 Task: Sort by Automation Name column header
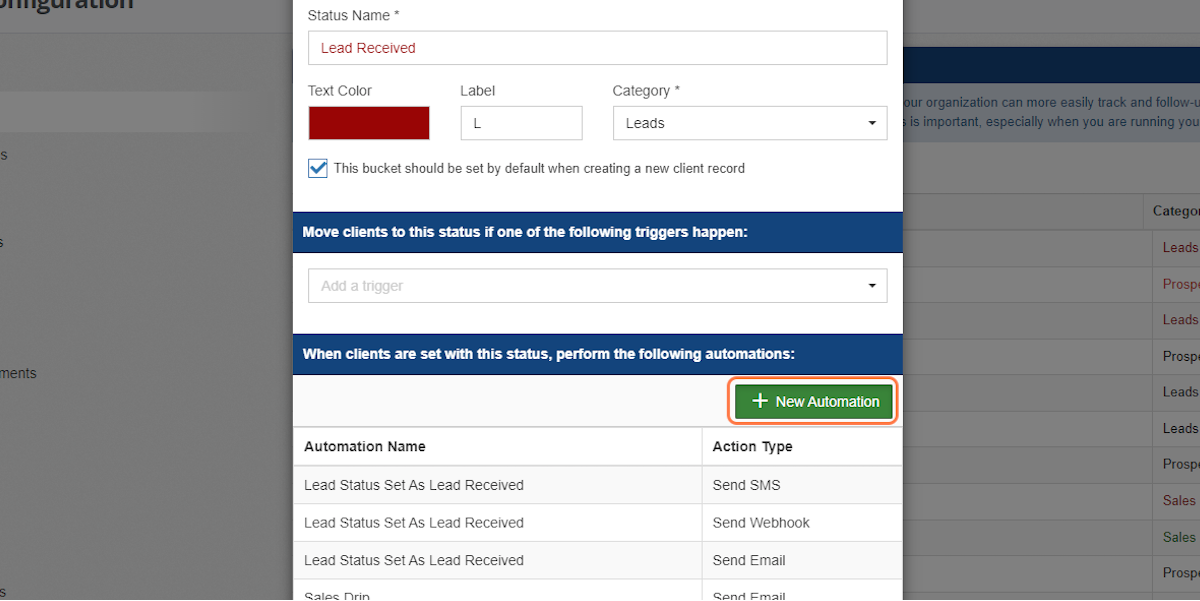point(365,447)
